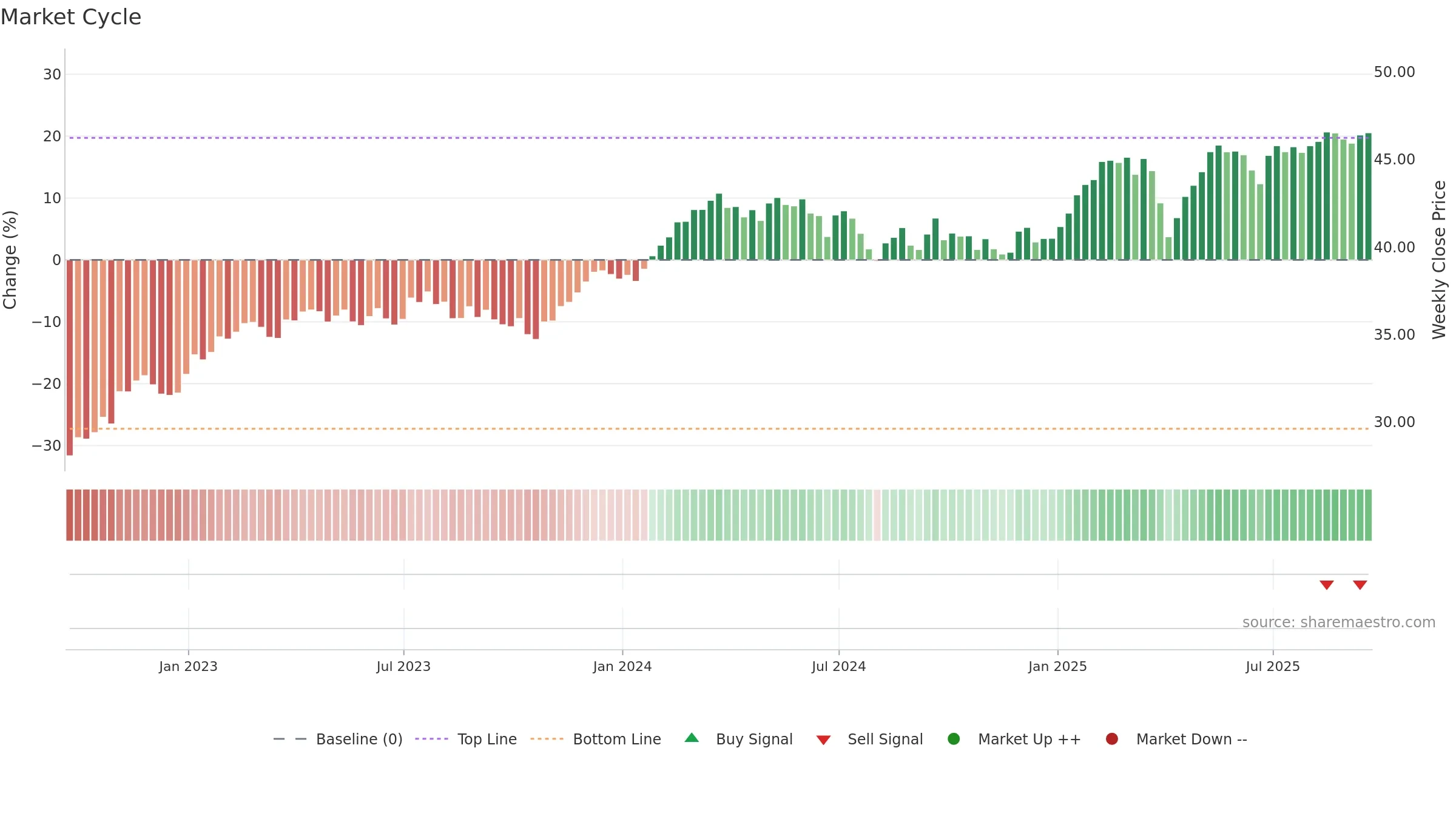Click the dark red Market Down circle icon
Viewport: 1456px width, 819px height.
[1112, 739]
